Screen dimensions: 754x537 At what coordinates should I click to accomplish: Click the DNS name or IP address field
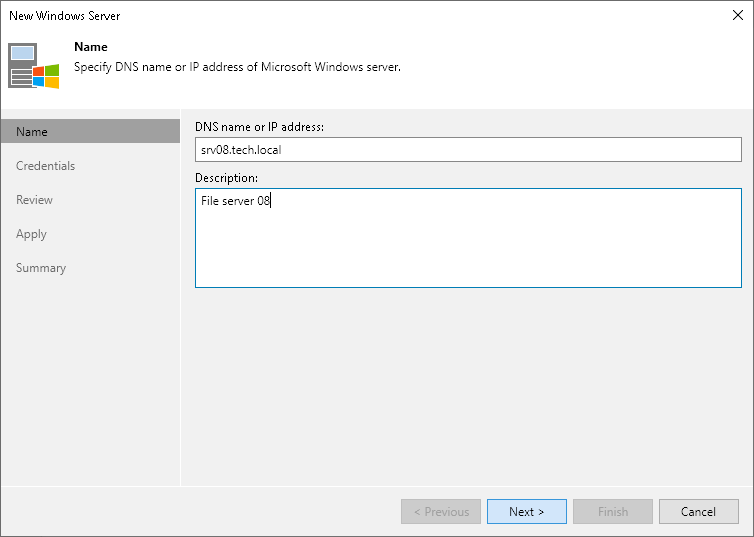(x=468, y=150)
